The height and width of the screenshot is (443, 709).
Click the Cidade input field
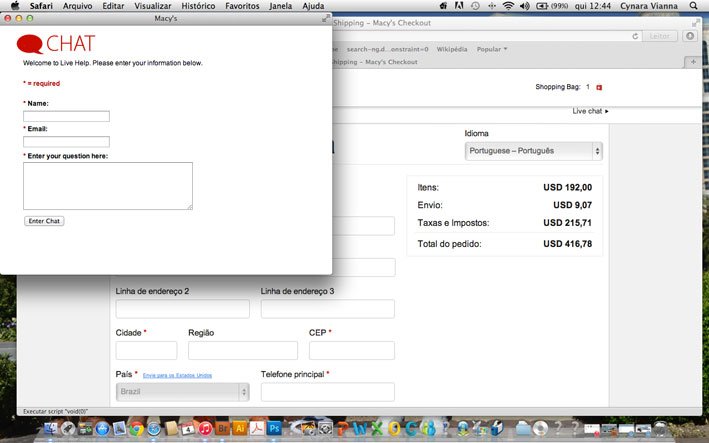pyautogui.click(x=147, y=350)
